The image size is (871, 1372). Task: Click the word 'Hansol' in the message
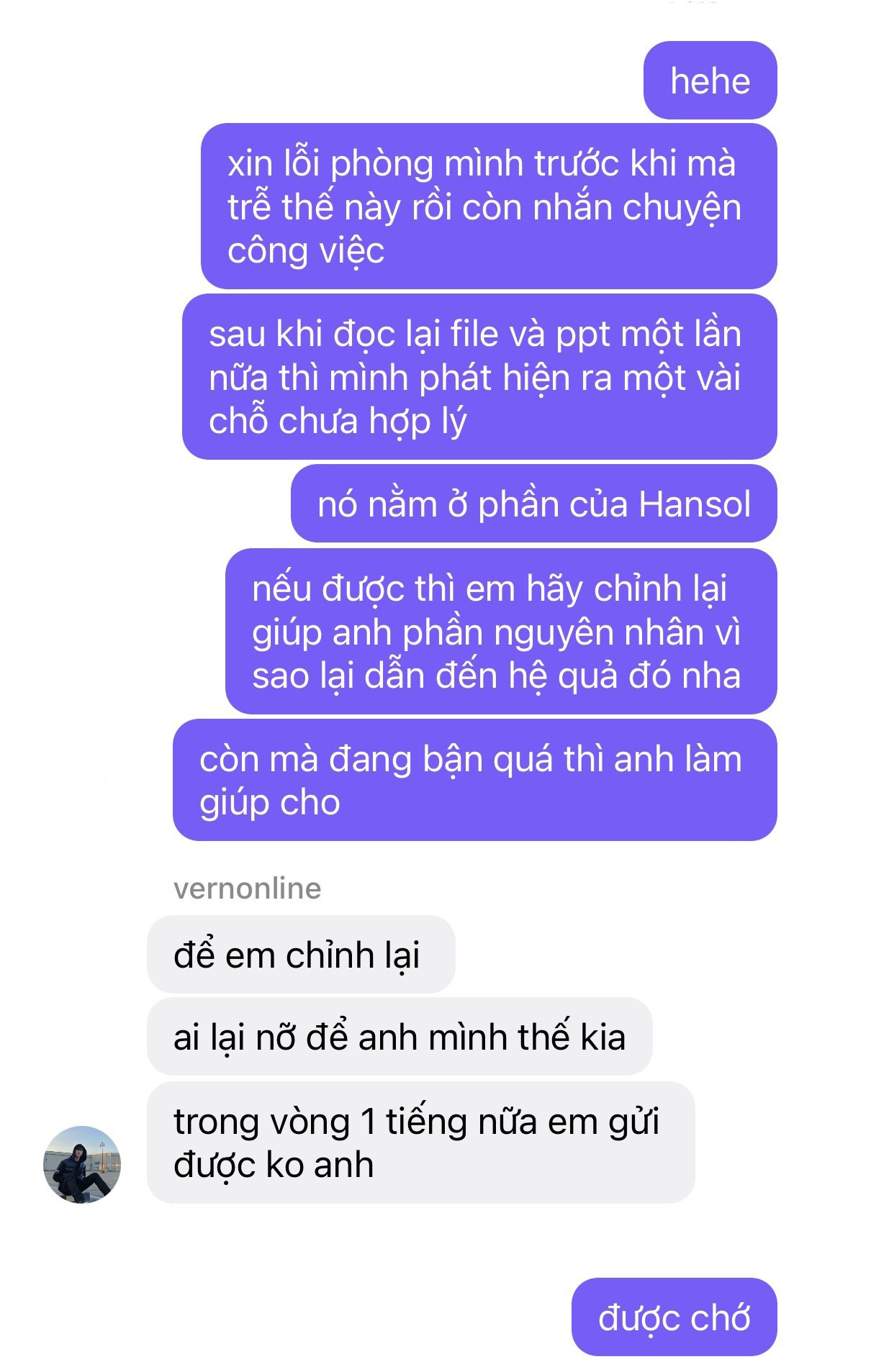point(695,504)
